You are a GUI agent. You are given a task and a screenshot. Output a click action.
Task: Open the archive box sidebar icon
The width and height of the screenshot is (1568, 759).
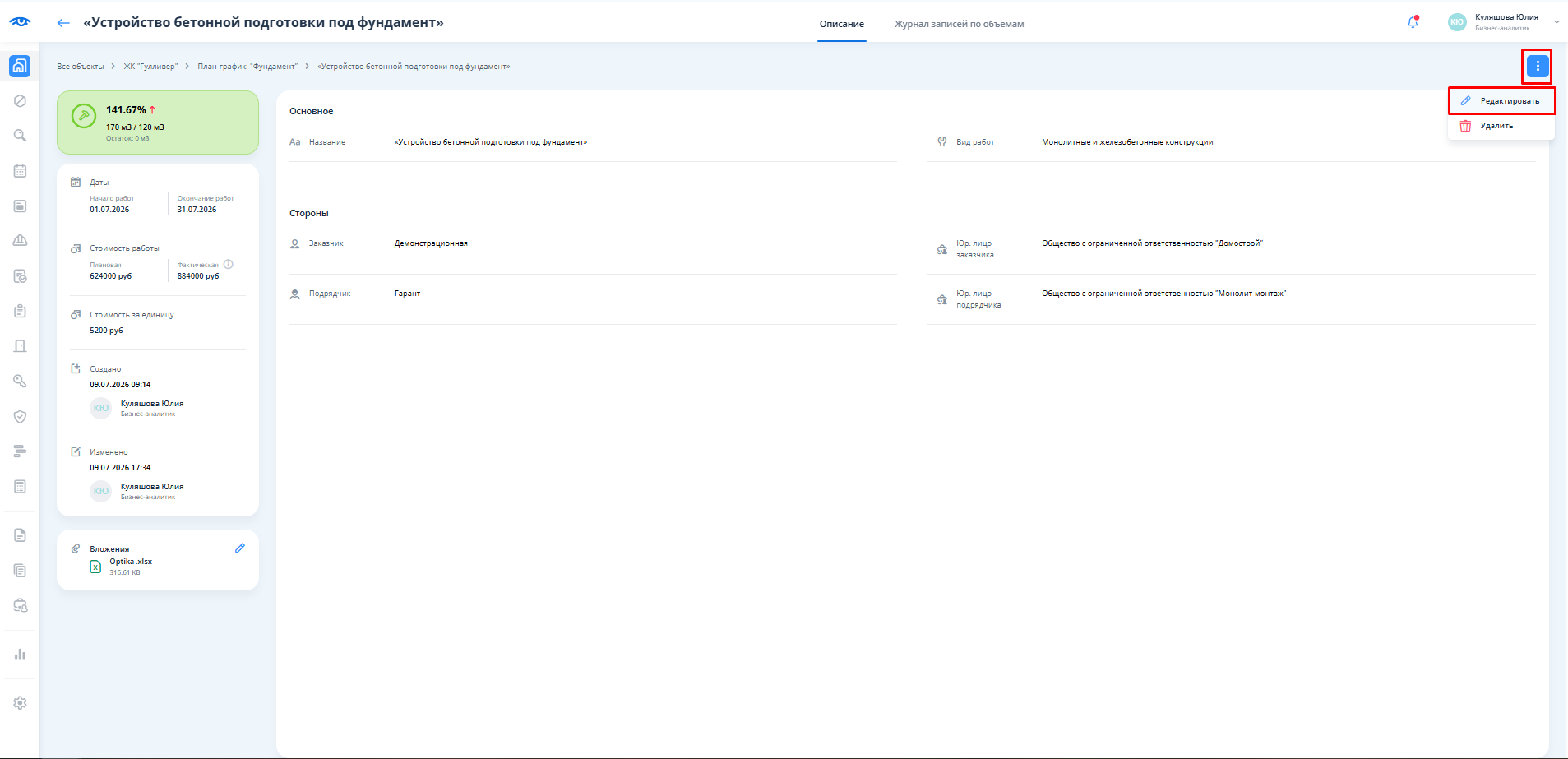point(20,206)
